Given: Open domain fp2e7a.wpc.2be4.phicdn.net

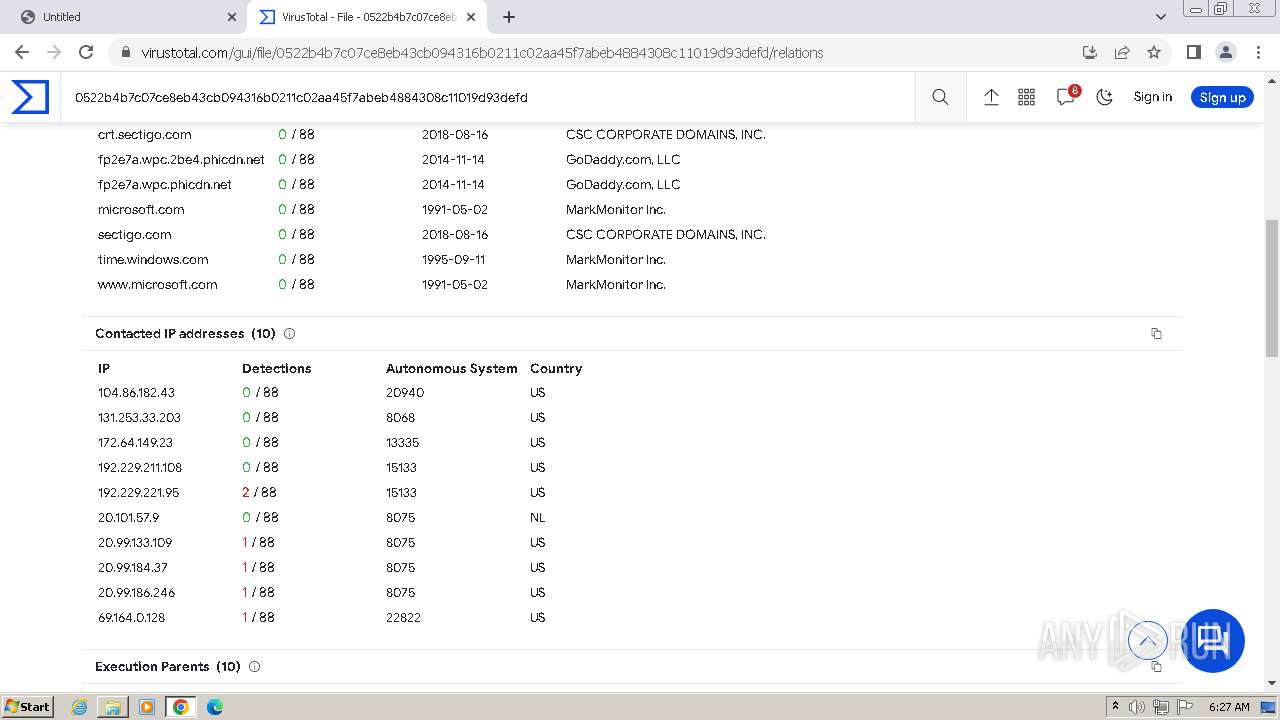Looking at the screenshot, I should (x=181, y=159).
